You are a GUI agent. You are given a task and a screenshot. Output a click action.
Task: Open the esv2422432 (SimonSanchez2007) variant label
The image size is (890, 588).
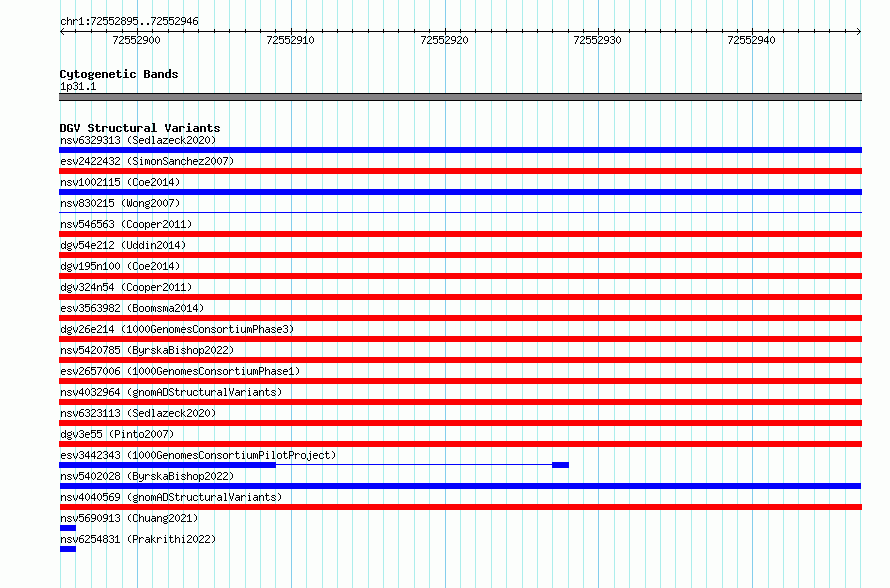tap(147, 161)
